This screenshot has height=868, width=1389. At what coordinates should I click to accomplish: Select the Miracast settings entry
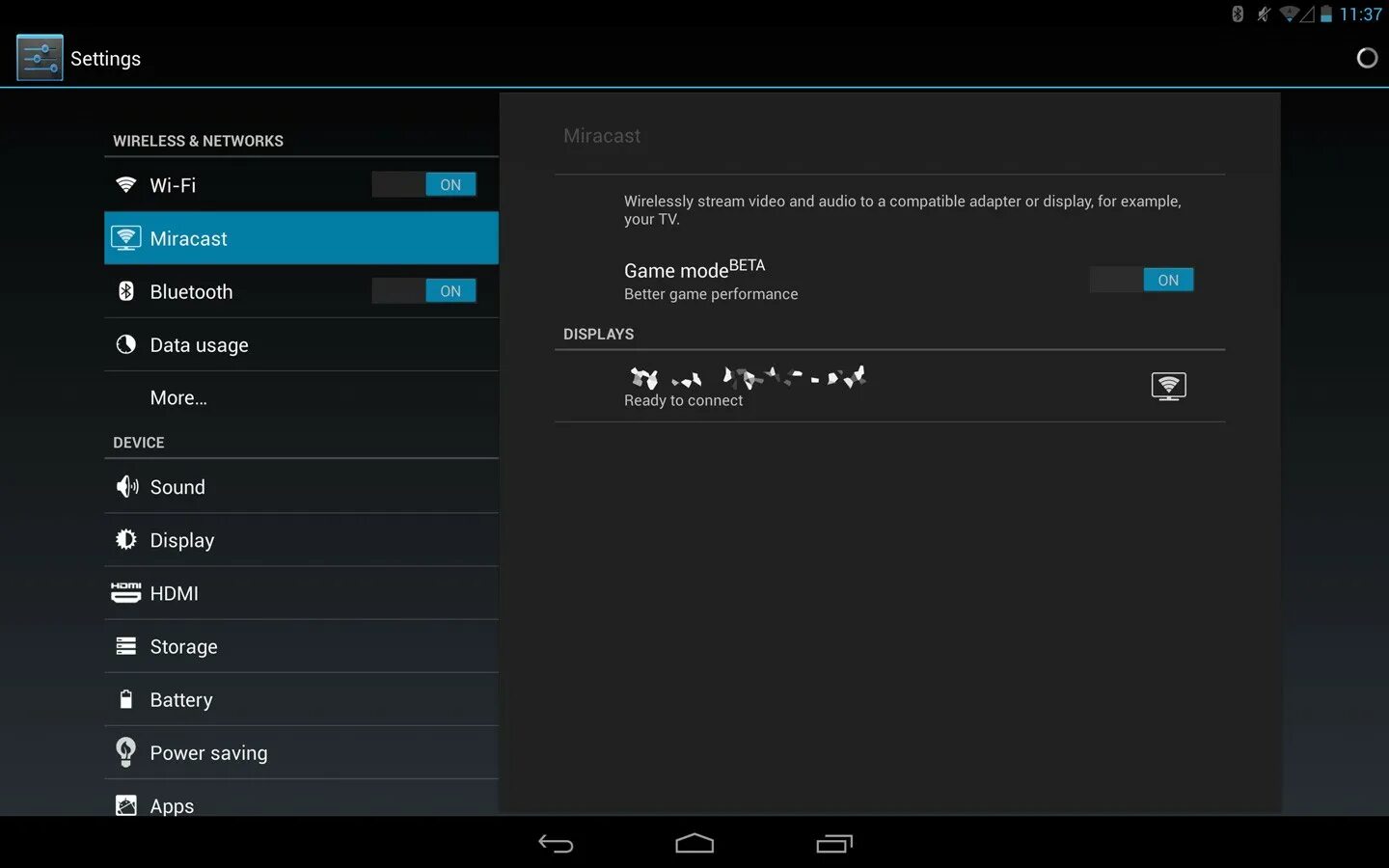point(301,238)
